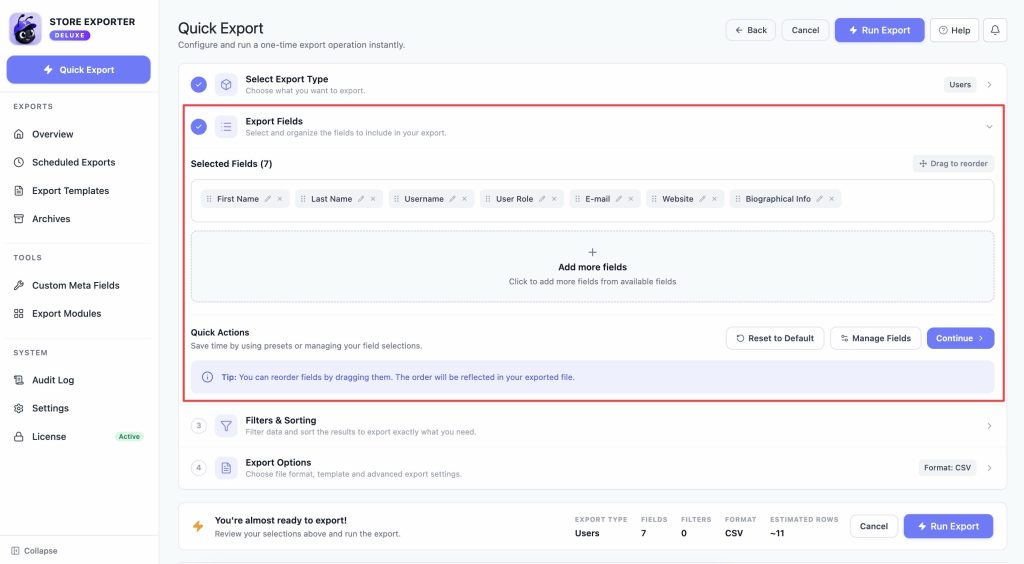
Task: Remove the Website field chip
Action: (714, 199)
